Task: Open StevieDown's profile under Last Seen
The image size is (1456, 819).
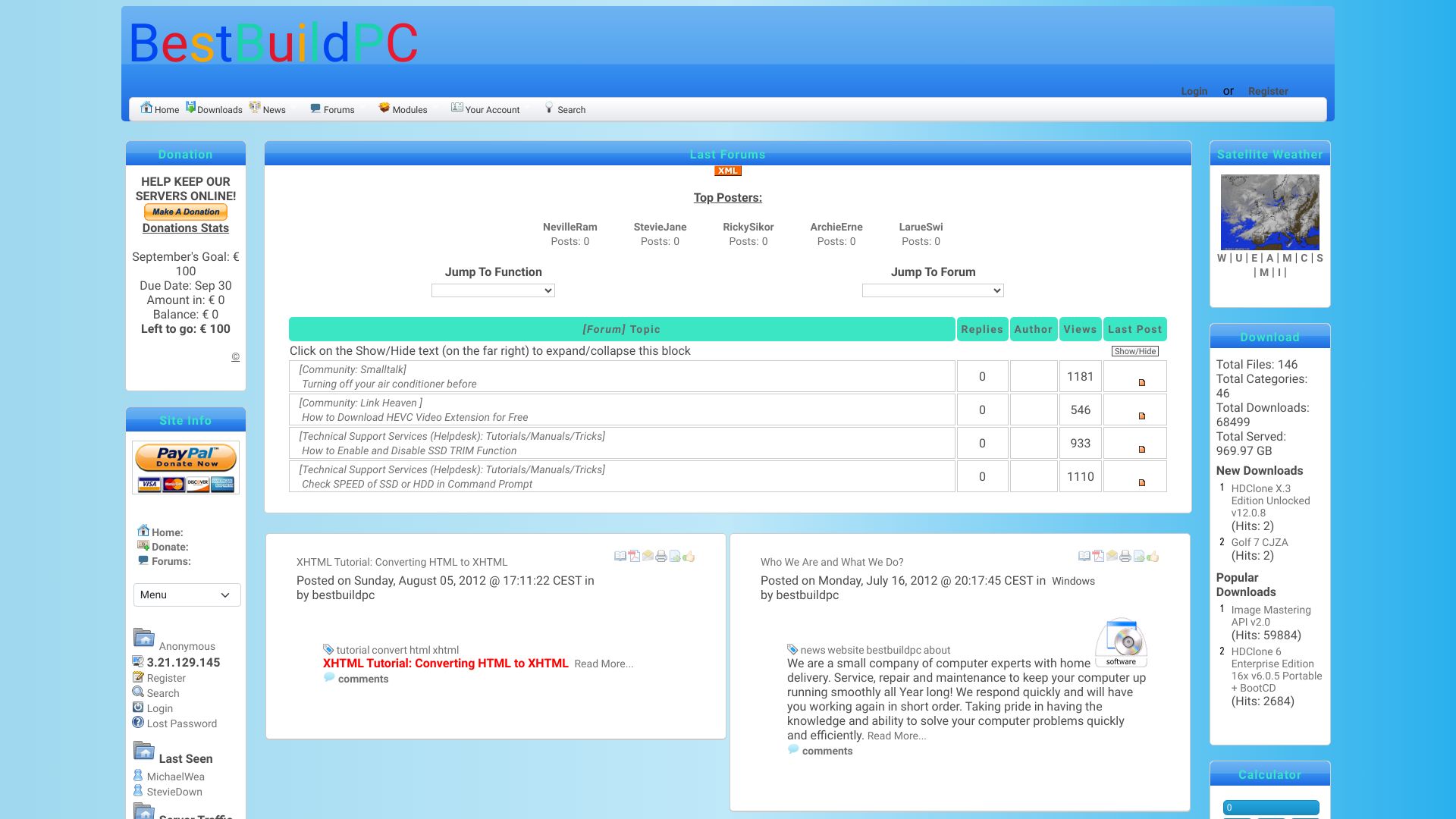Action: click(x=174, y=792)
